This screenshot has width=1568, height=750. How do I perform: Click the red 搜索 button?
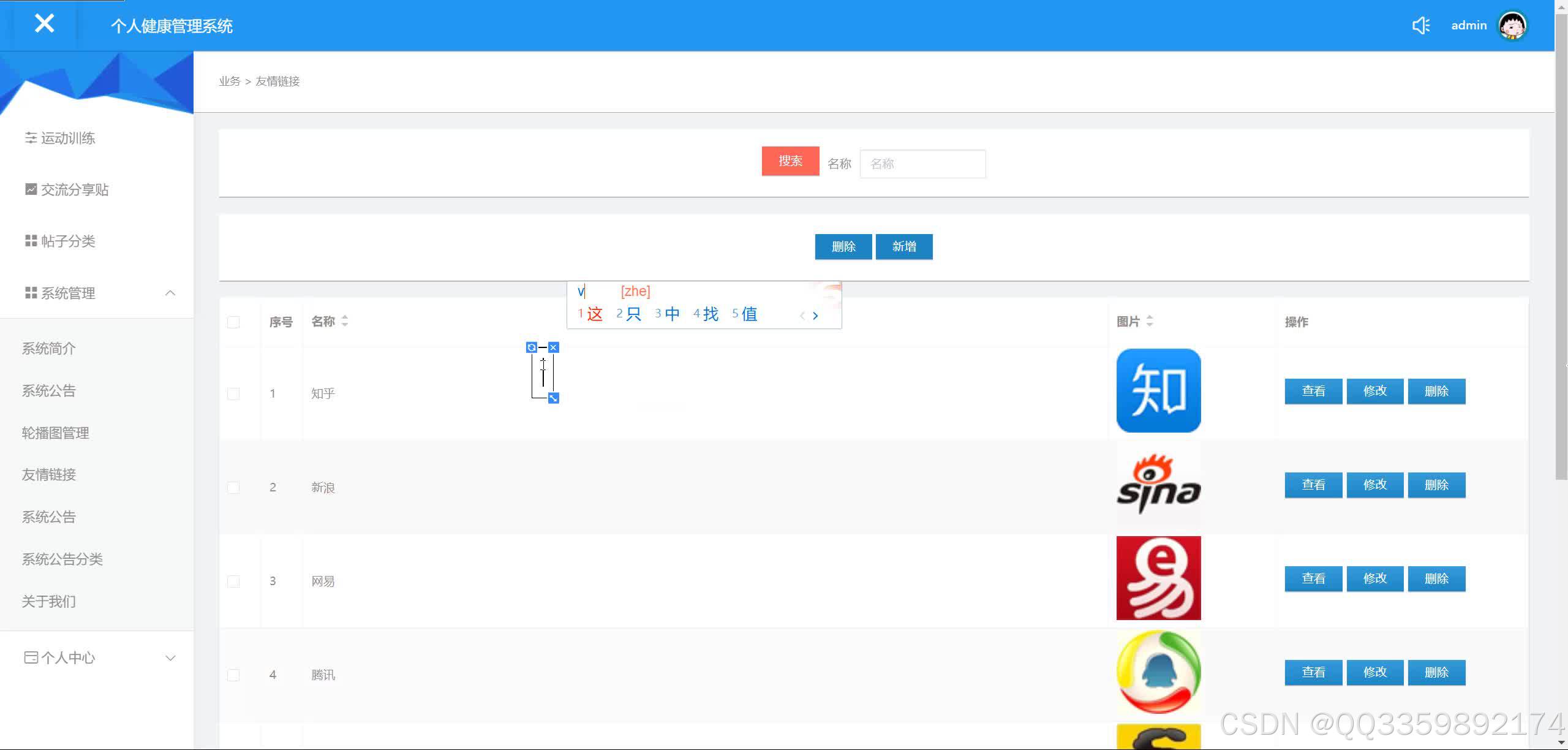[x=790, y=161]
